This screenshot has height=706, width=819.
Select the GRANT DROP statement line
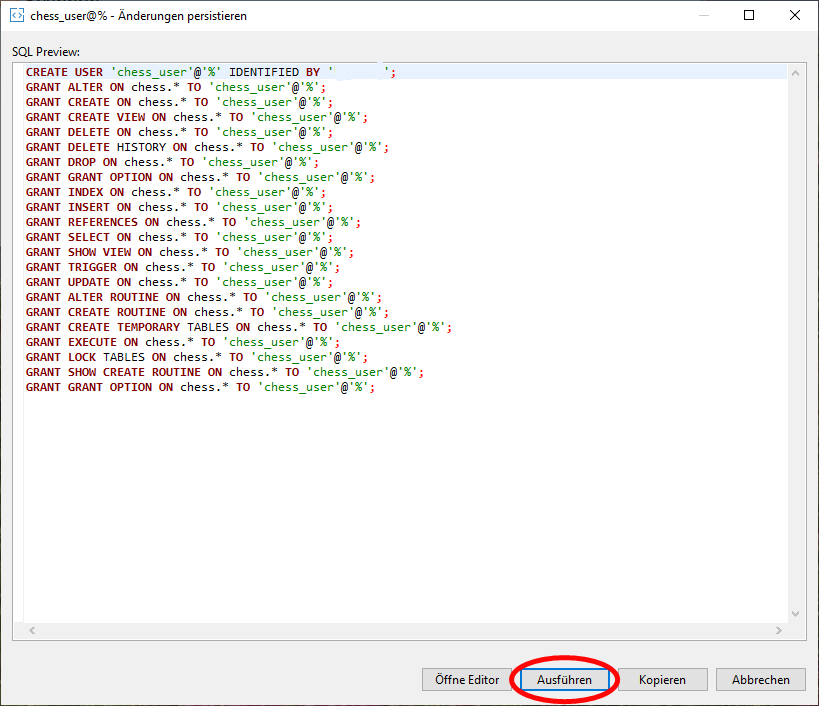point(172,162)
